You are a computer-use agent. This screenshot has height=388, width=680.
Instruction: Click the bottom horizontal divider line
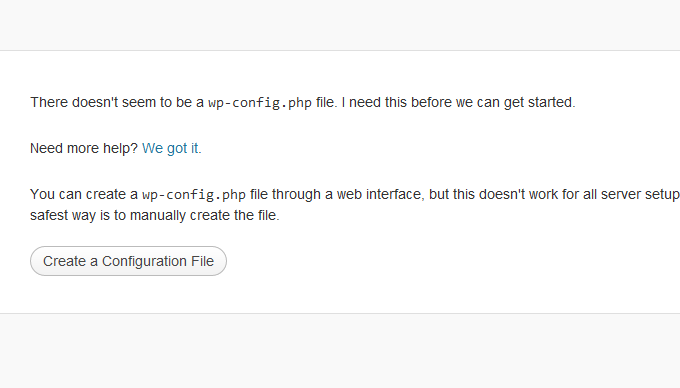pos(340,313)
